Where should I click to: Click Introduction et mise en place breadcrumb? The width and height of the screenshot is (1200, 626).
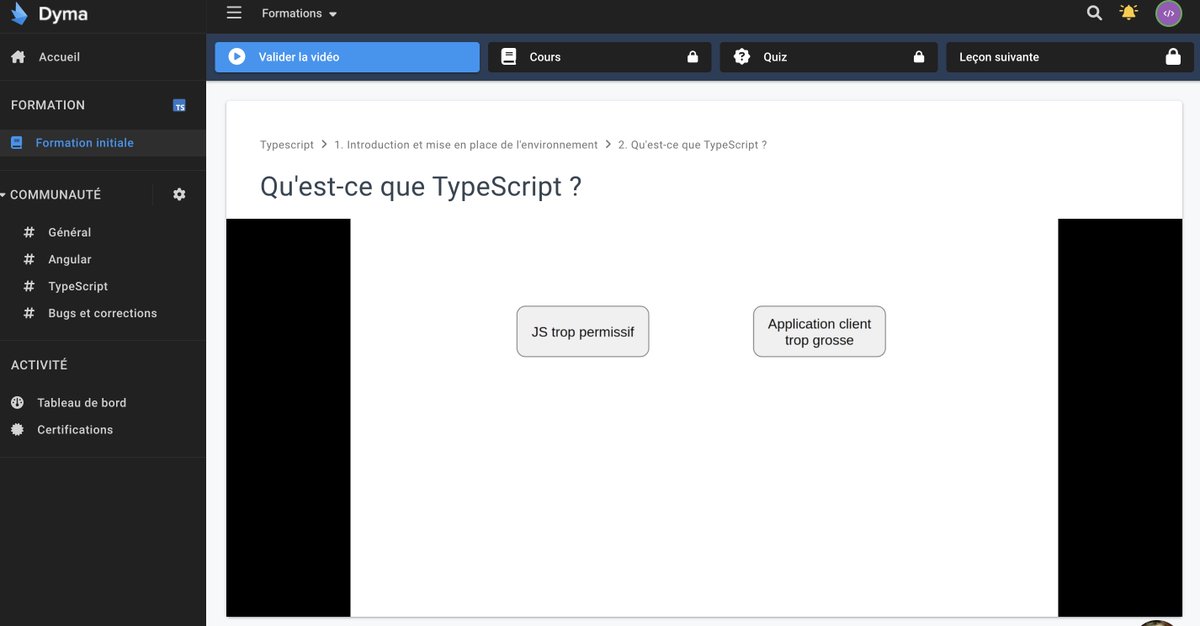click(466, 144)
